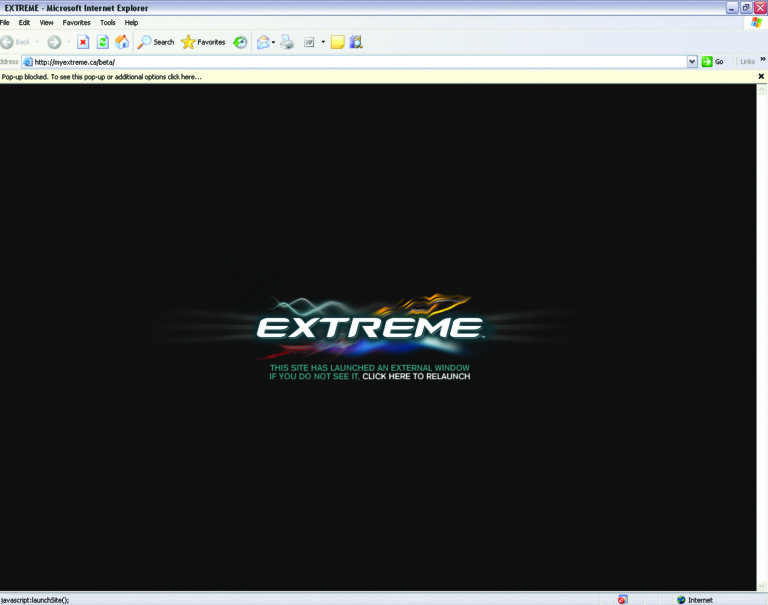
Task: Go to Home page icon
Action: (122, 42)
